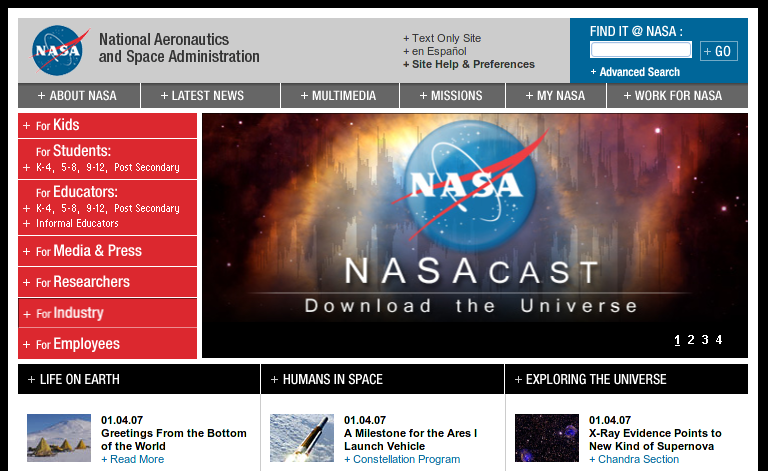Open For Industry section

point(107,313)
